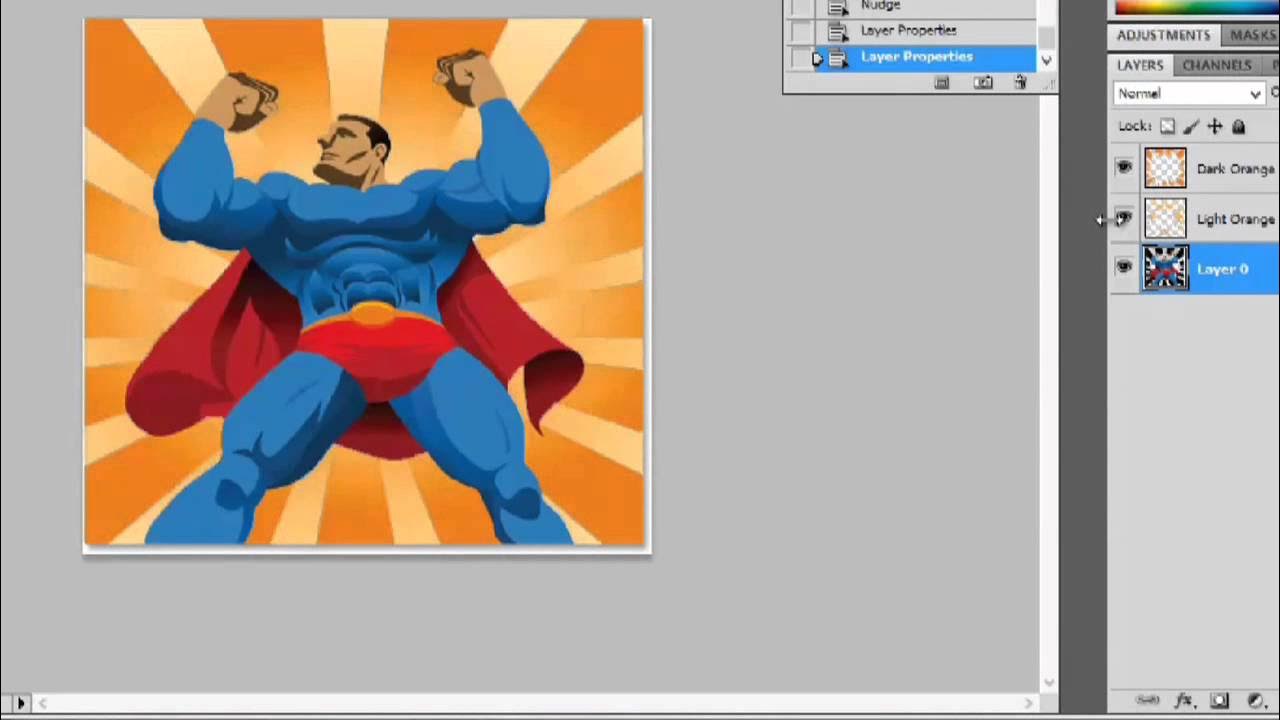This screenshot has height=720, width=1280.
Task: Pick a color from the spectrum bar
Action: coord(1197,7)
